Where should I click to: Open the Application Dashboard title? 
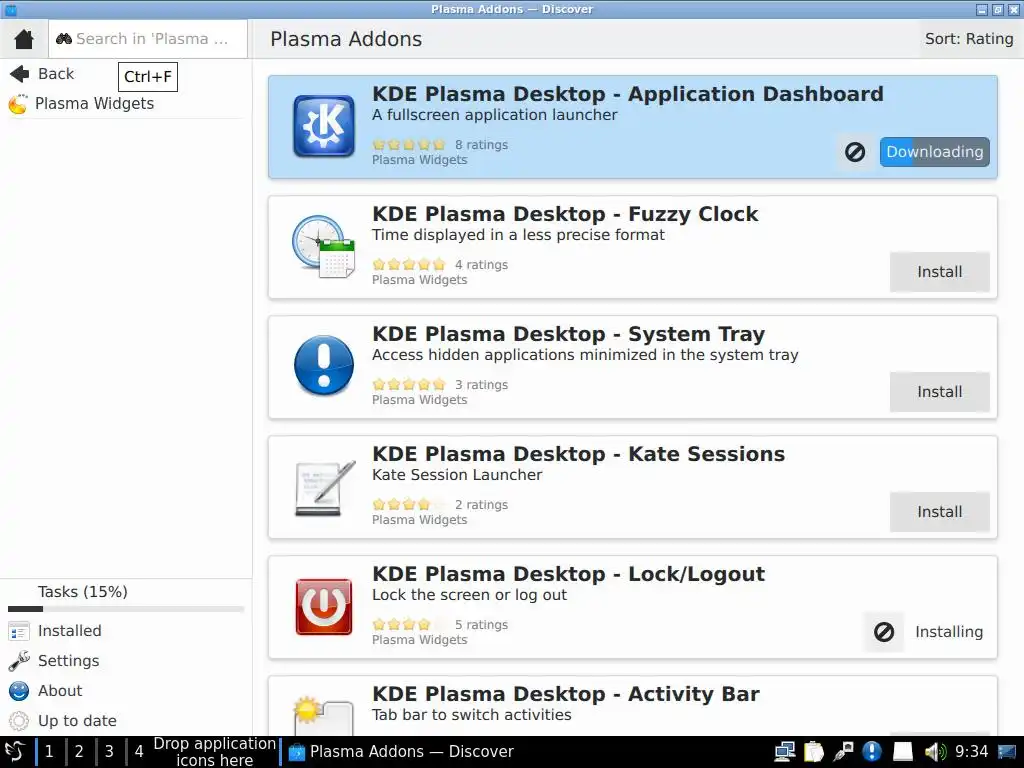[628, 94]
